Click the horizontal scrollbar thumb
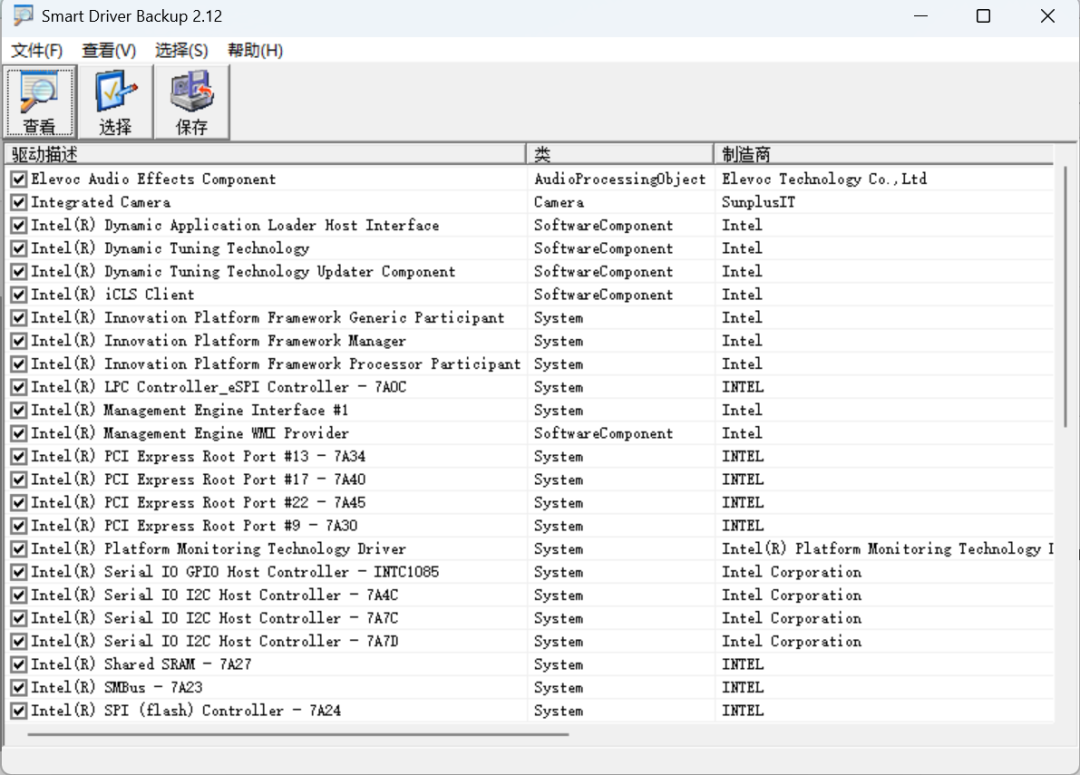Screen dimensions: 1080x775 (298, 734)
